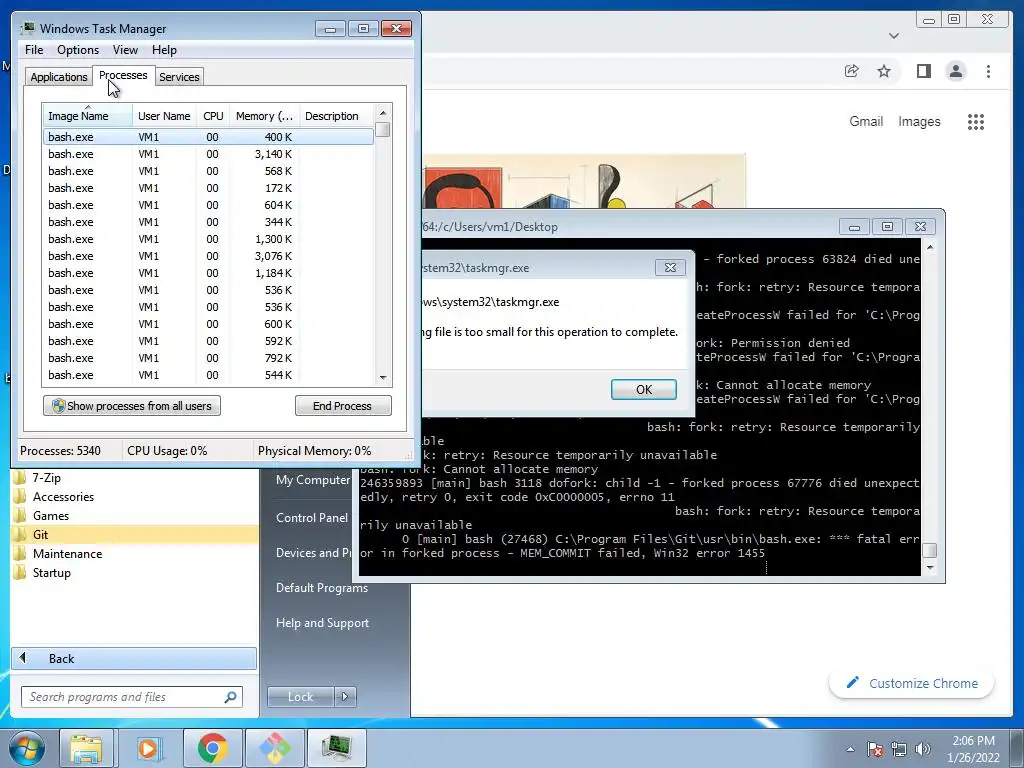Toggle the Chrome side panel icon

[923, 71]
